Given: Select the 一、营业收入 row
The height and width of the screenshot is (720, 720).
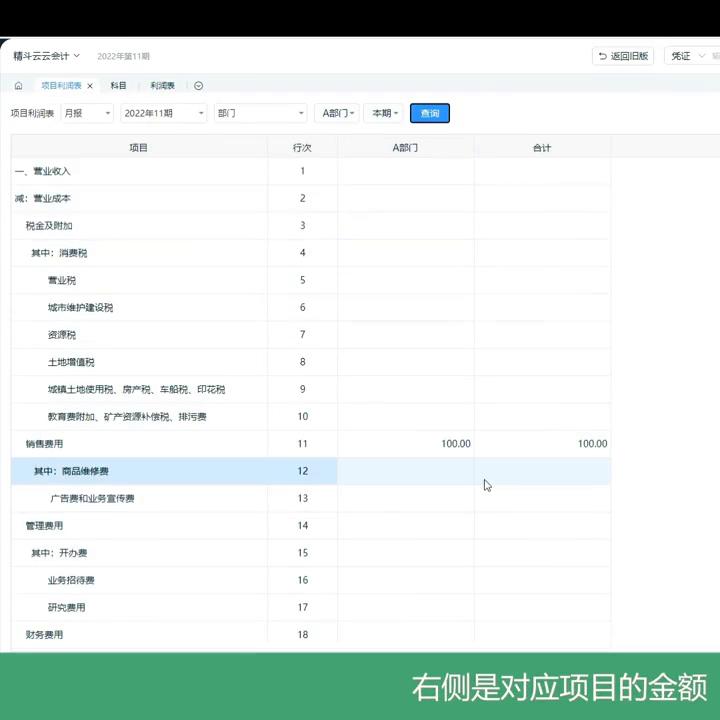Looking at the screenshot, I should pyautogui.click(x=311, y=171).
